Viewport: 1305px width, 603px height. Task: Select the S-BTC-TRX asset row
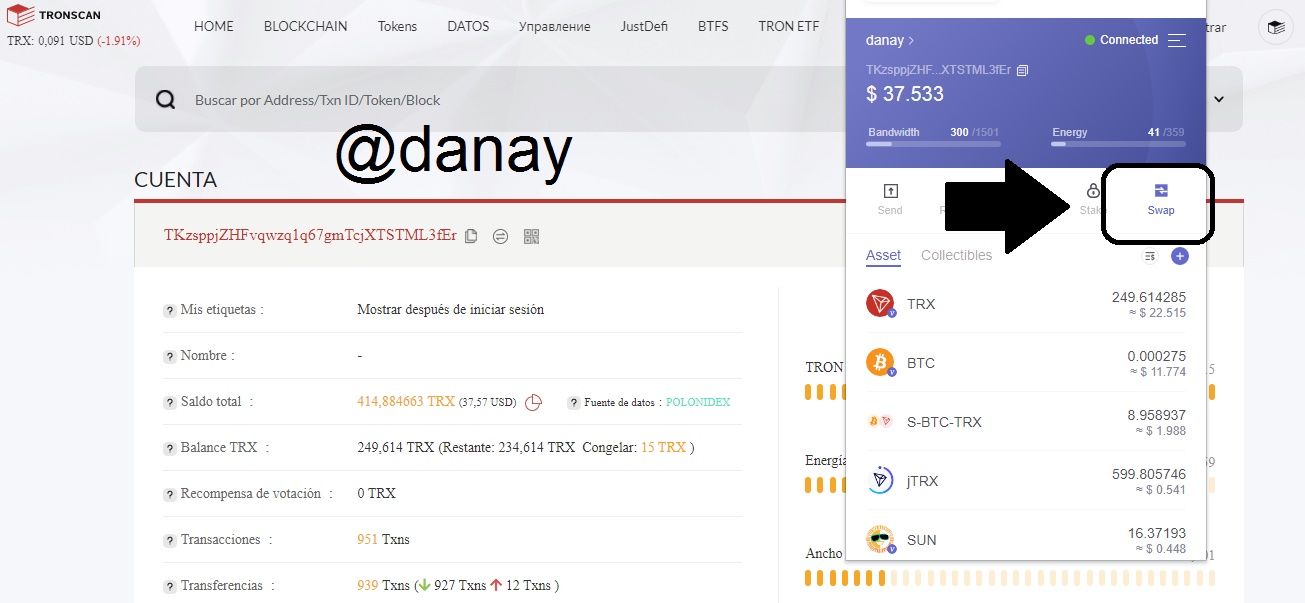pyautogui.click(x=1026, y=422)
